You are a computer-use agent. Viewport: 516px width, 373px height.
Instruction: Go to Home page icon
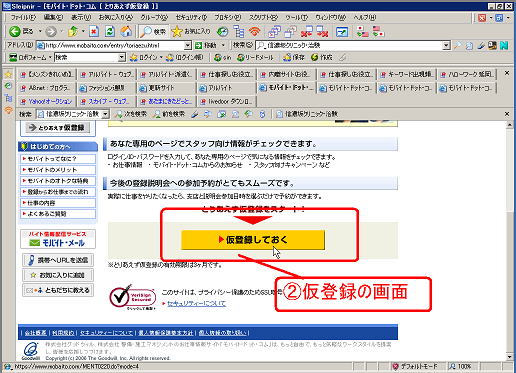pos(126,31)
